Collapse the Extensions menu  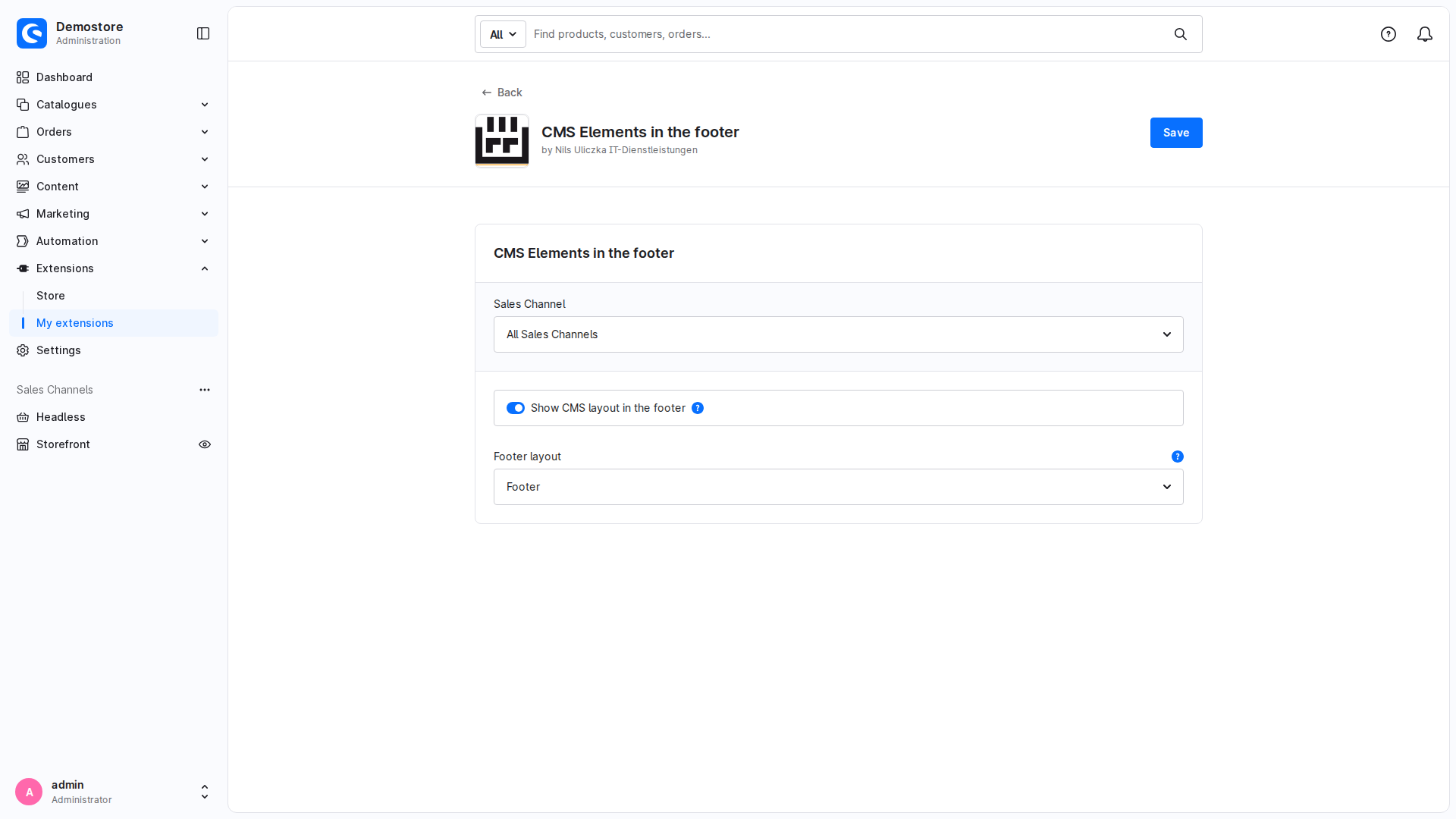click(x=114, y=268)
